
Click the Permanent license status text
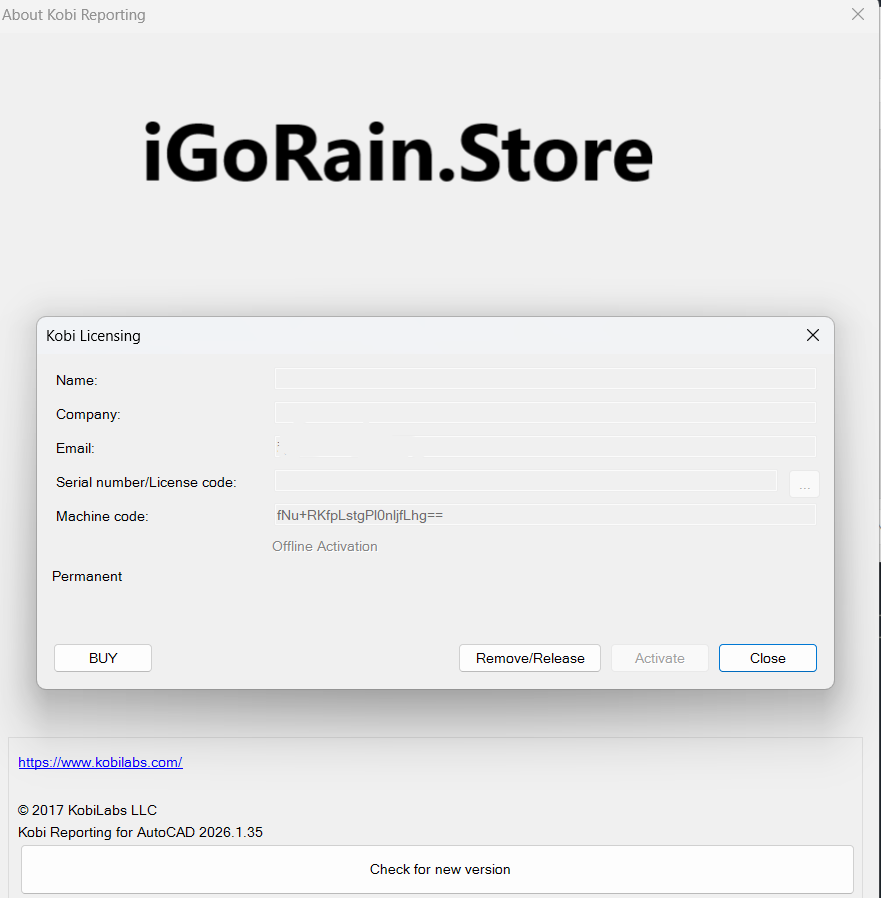point(87,576)
